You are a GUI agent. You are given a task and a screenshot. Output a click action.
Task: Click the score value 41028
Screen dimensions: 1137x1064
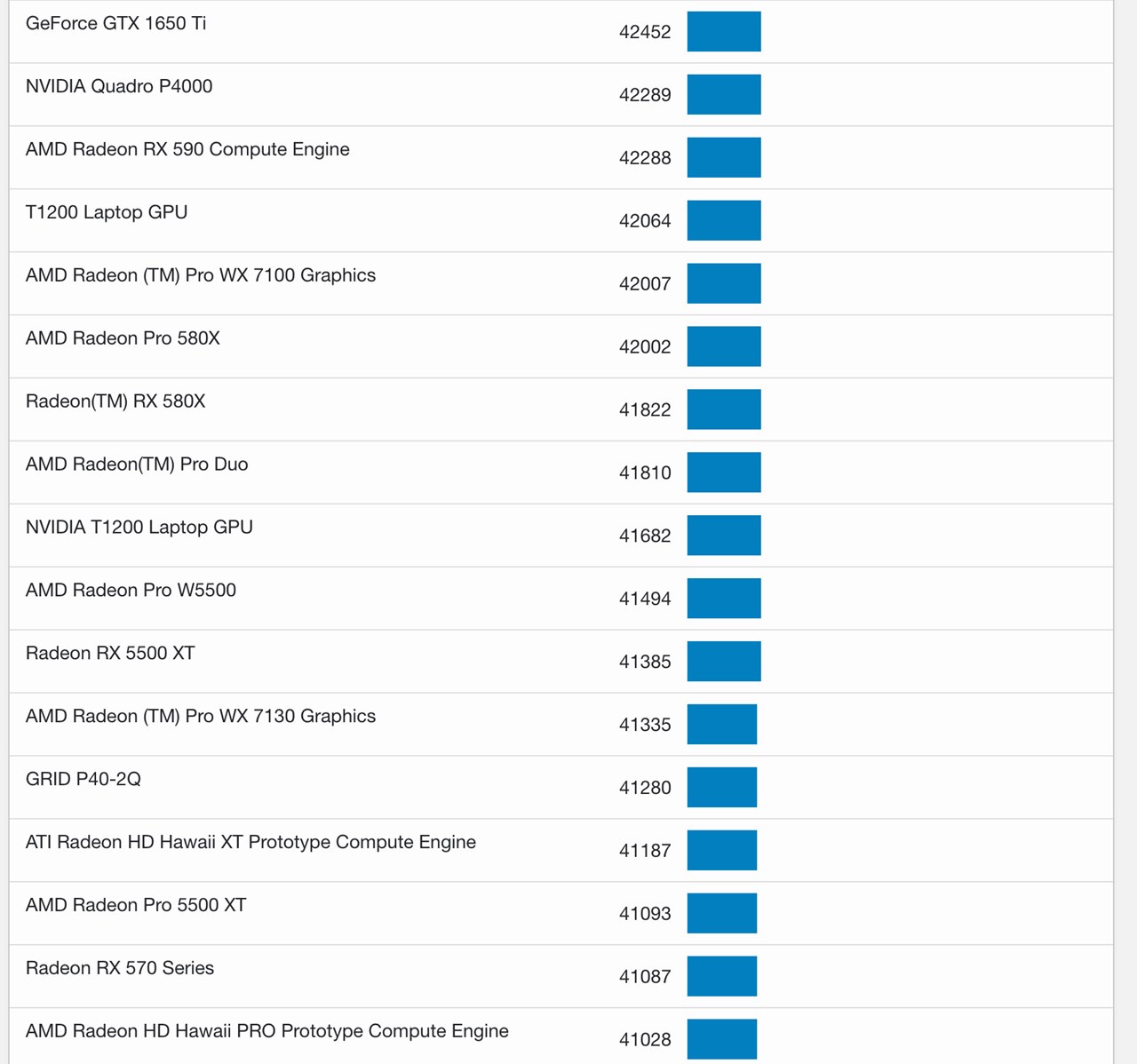[645, 1039]
